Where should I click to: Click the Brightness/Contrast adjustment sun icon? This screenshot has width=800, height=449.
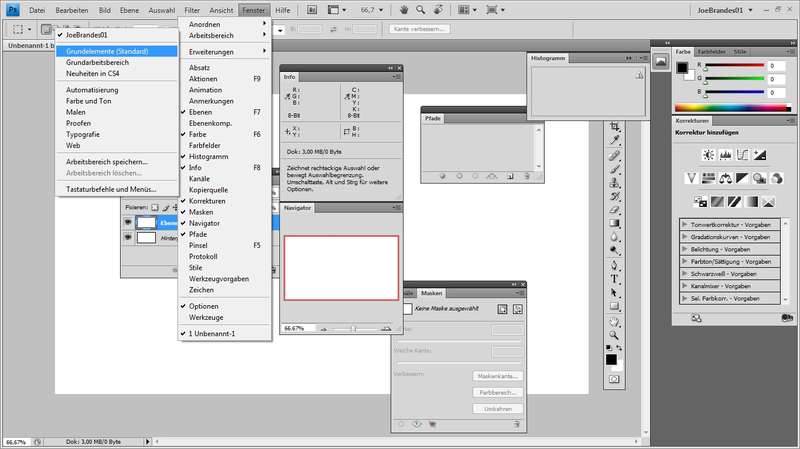pos(708,154)
